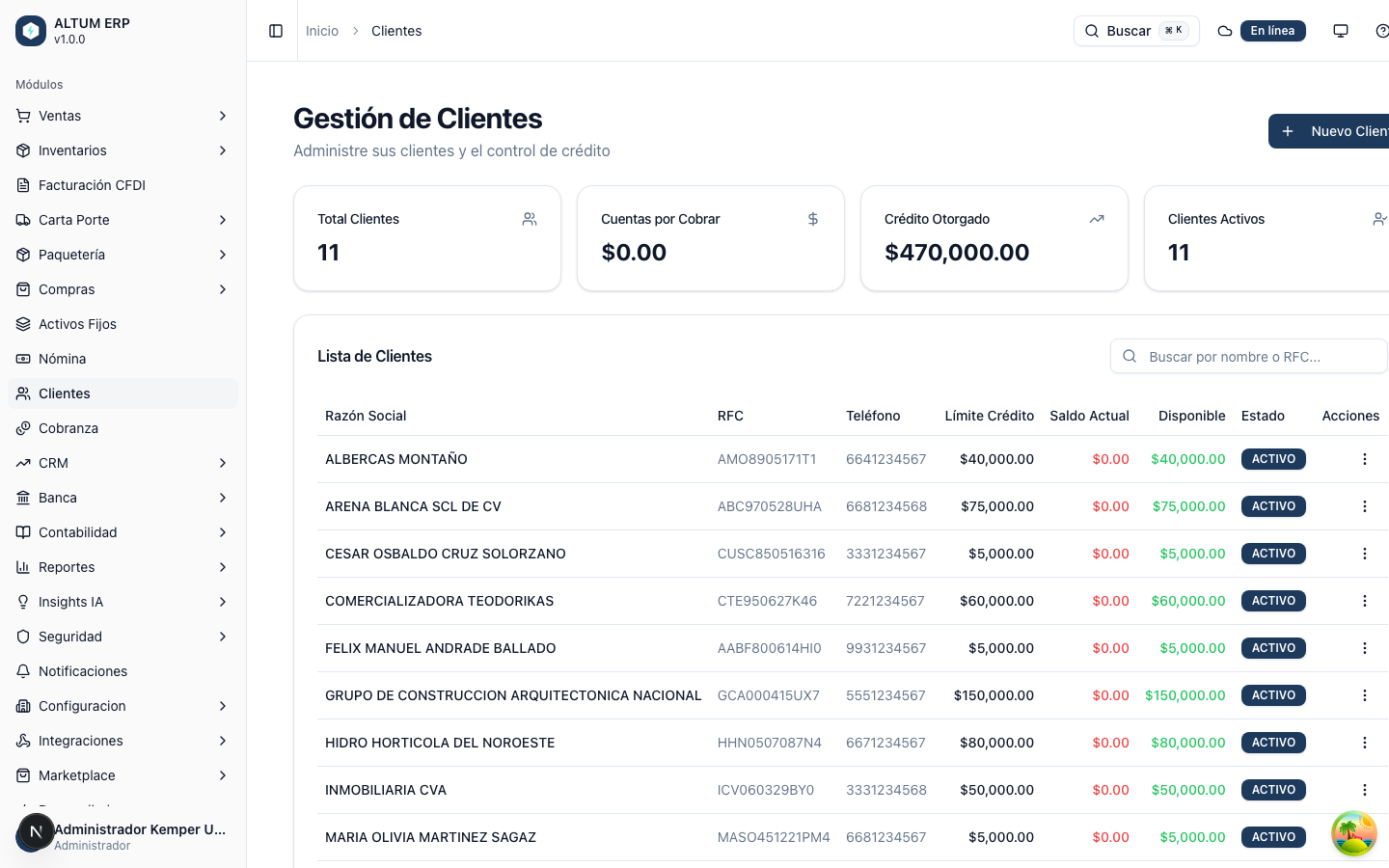The width and height of the screenshot is (1389, 868).
Task: Expand the Contabilidad chevron
Action: 223,532
